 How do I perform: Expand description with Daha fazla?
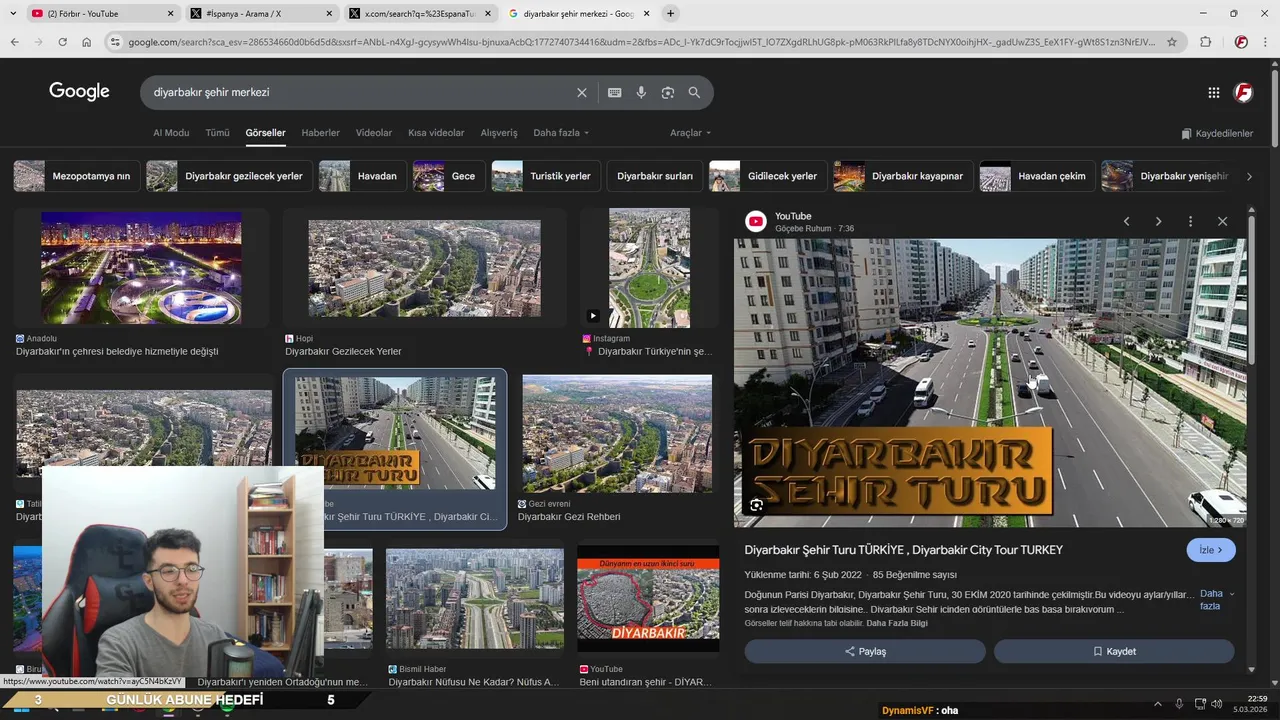pyautogui.click(x=1216, y=600)
